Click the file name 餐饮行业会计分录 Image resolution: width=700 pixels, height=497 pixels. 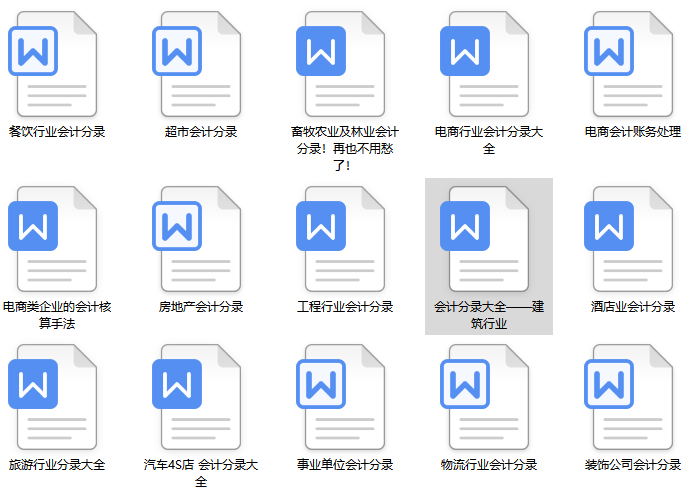(x=57, y=132)
